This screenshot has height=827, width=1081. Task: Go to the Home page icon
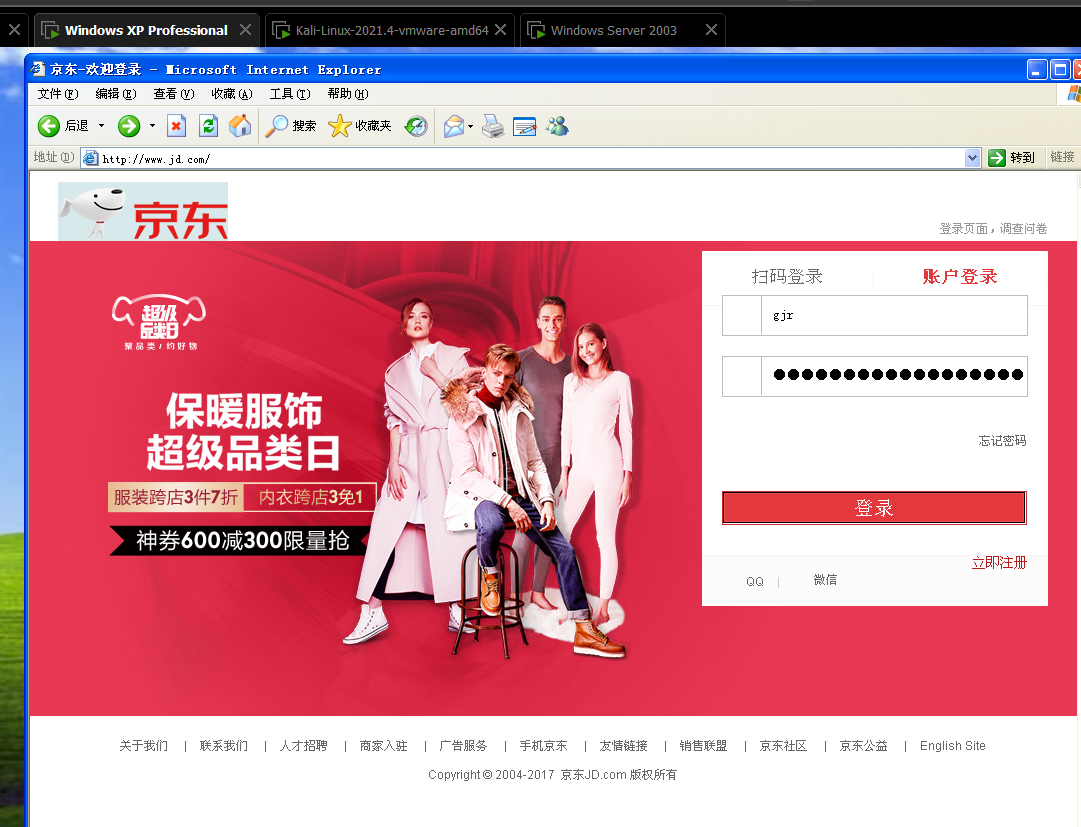(x=240, y=126)
